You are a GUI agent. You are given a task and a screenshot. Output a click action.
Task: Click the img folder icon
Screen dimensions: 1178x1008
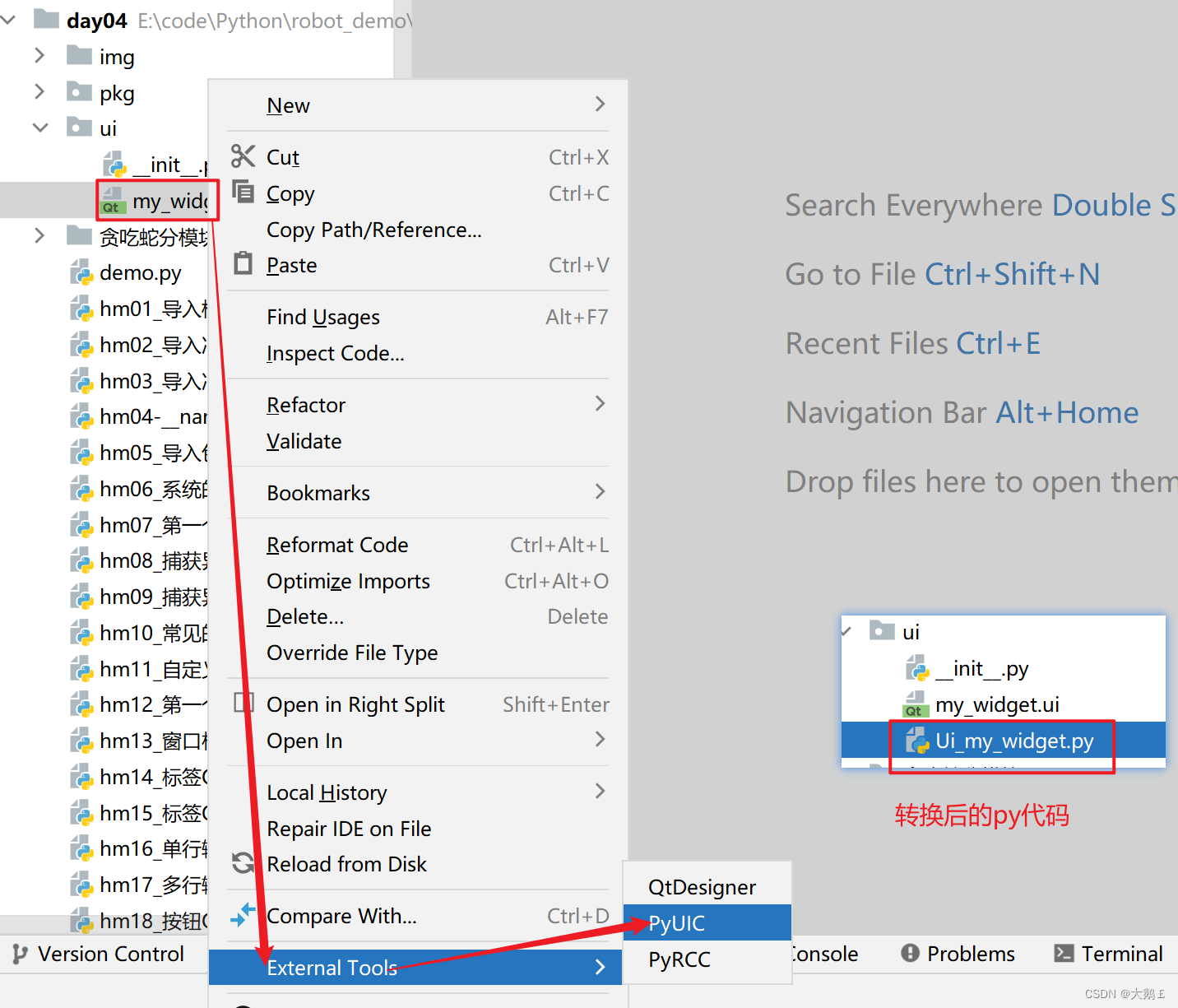pyautogui.click(x=79, y=55)
